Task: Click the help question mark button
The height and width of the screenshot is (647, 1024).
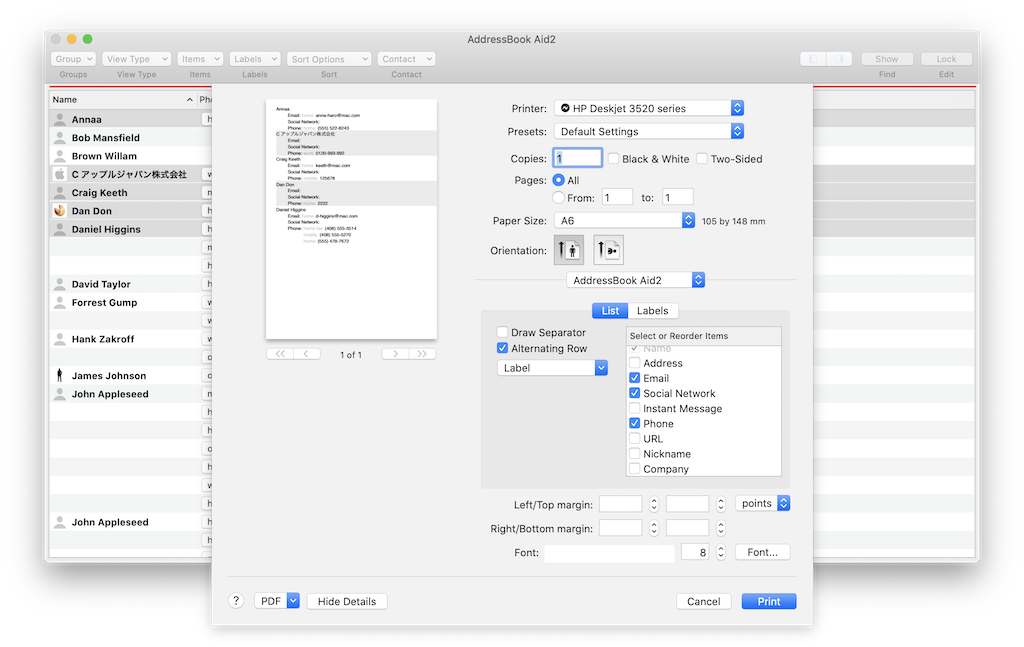Action: point(237,601)
